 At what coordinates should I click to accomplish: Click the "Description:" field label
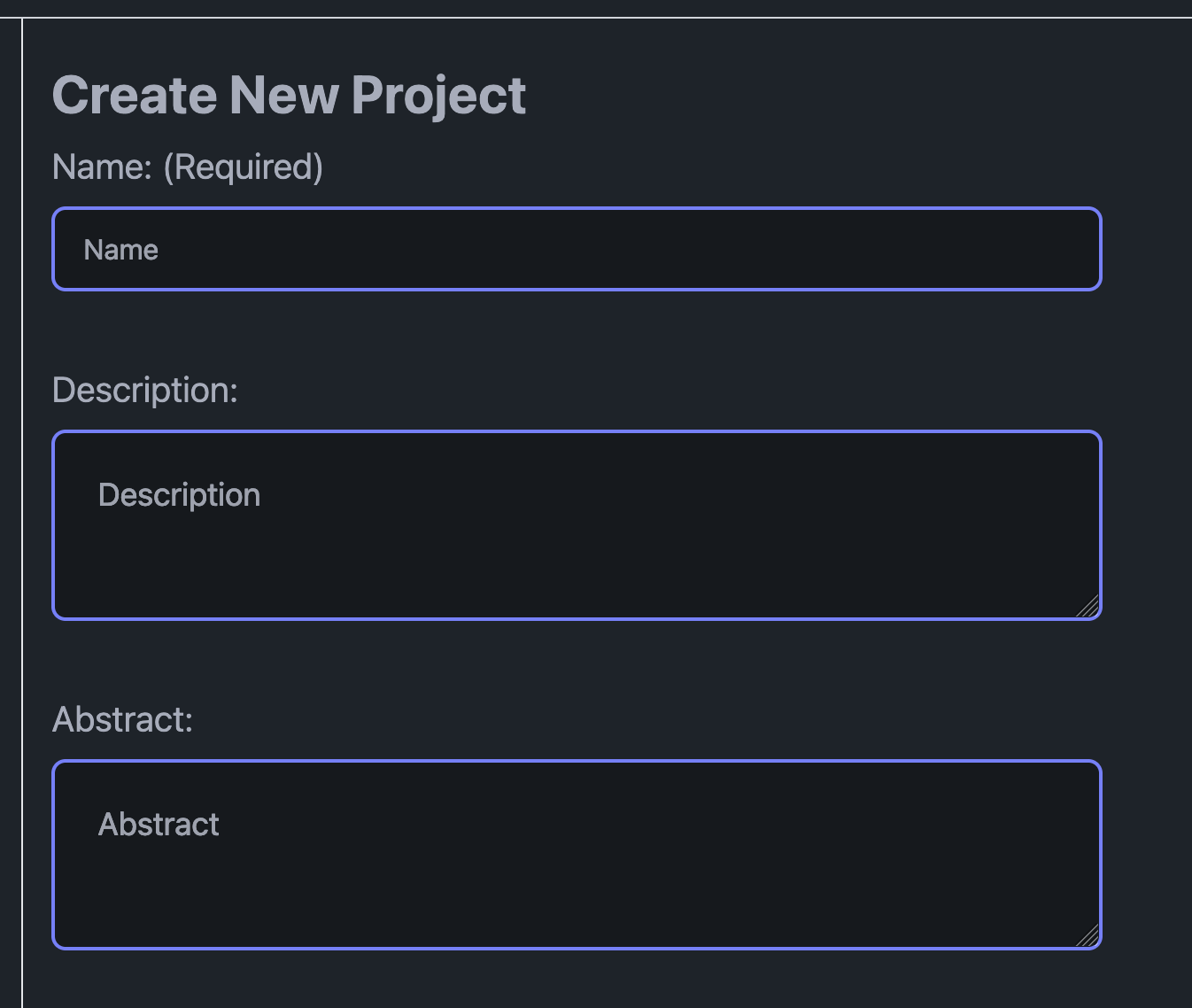145,390
